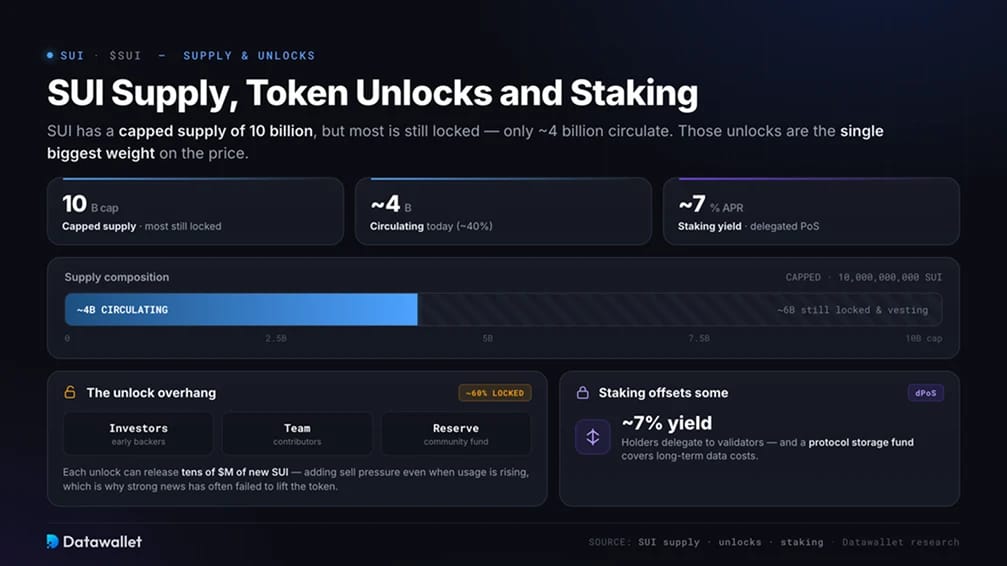
Task: Open the Team contributors tile
Action: click(x=297, y=434)
